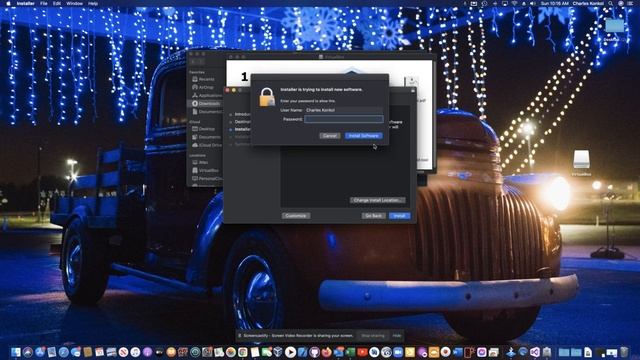This screenshot has height=360, width=640.
Task: Open QuickTime Player from the Dock
Action: click(x=290, y=352)
